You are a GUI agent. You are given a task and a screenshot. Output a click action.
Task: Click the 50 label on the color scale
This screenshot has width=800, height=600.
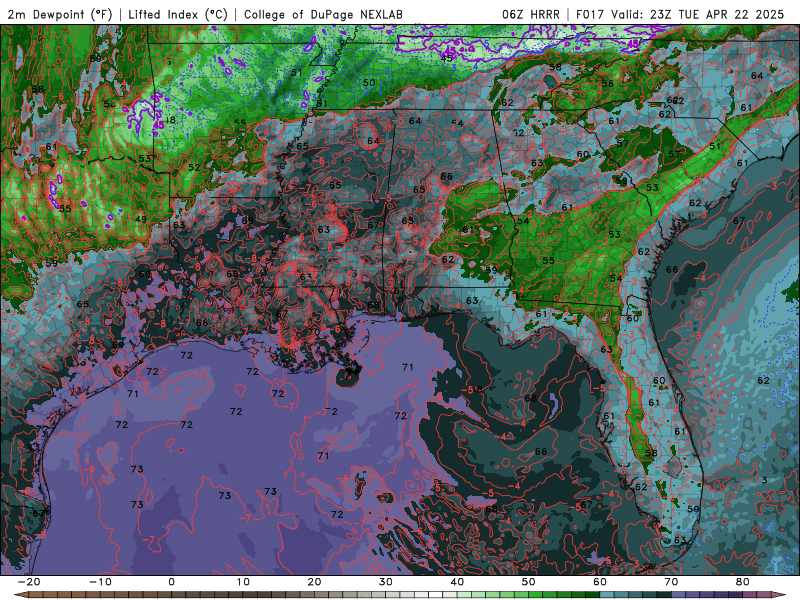[x=529, y=582]
